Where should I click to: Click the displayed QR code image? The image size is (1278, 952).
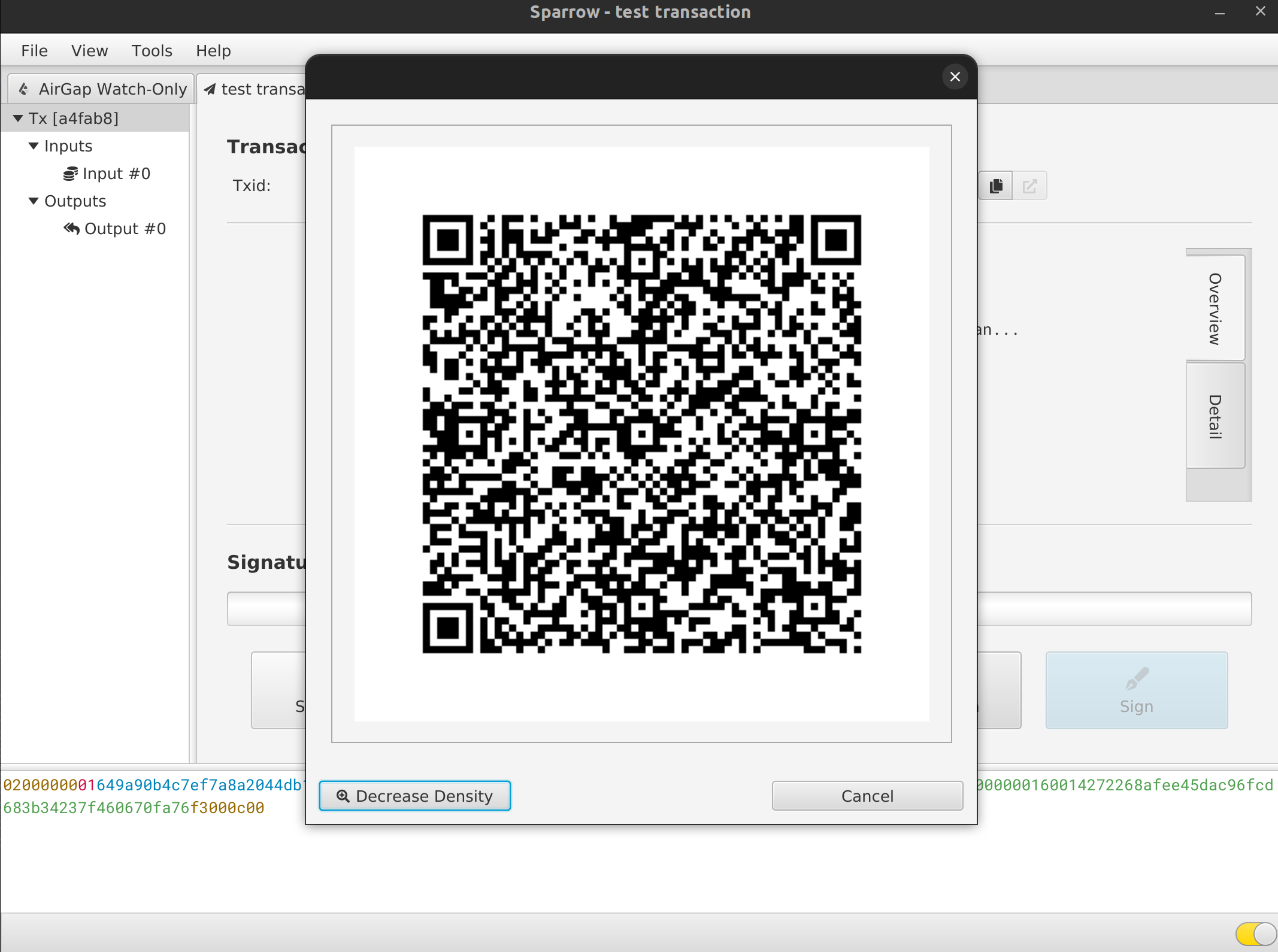pos(641,434)
